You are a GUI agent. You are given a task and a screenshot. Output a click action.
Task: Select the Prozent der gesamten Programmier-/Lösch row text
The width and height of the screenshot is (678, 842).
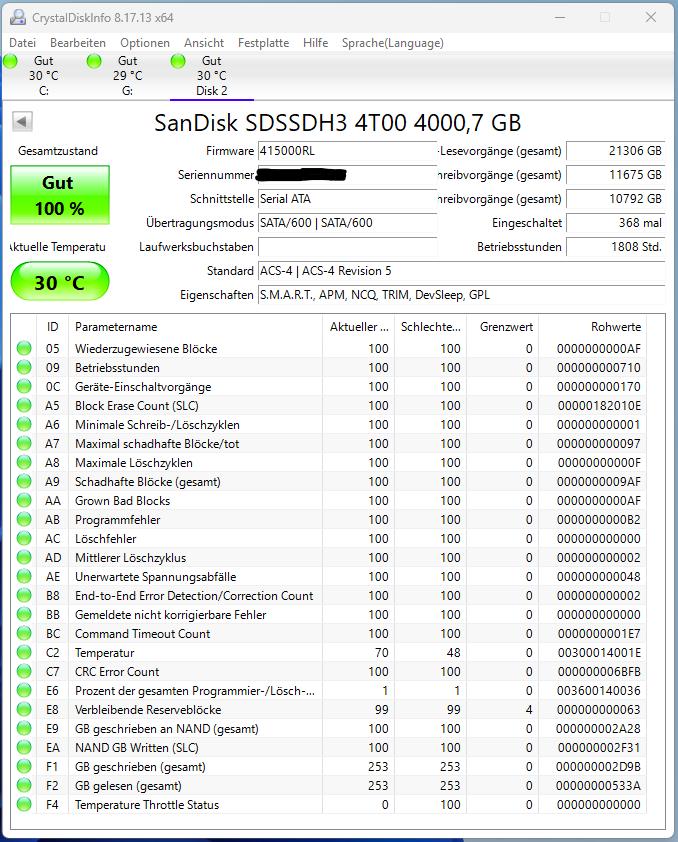[195, 691]
